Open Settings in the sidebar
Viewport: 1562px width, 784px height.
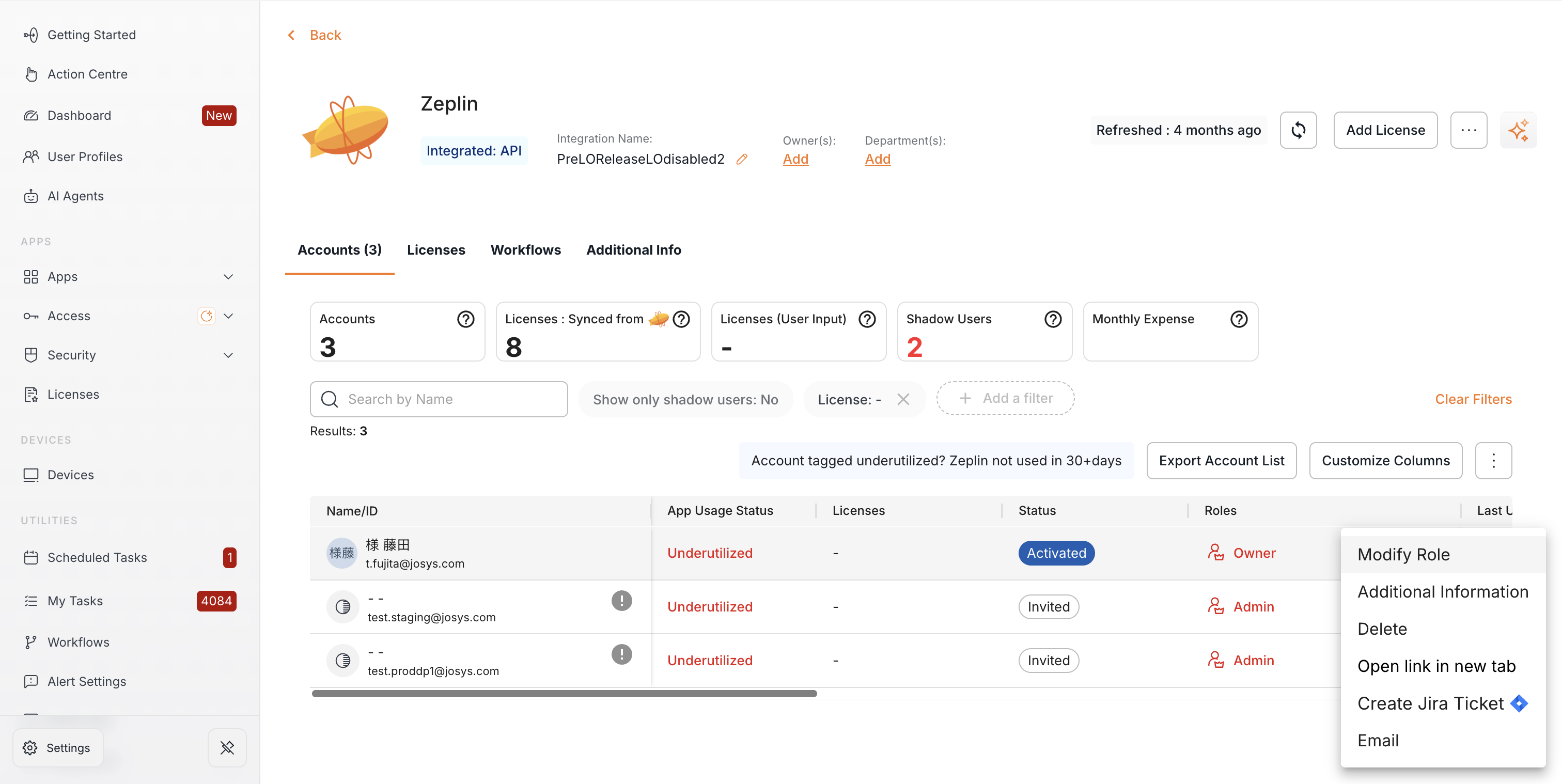(x=58, y=748)
